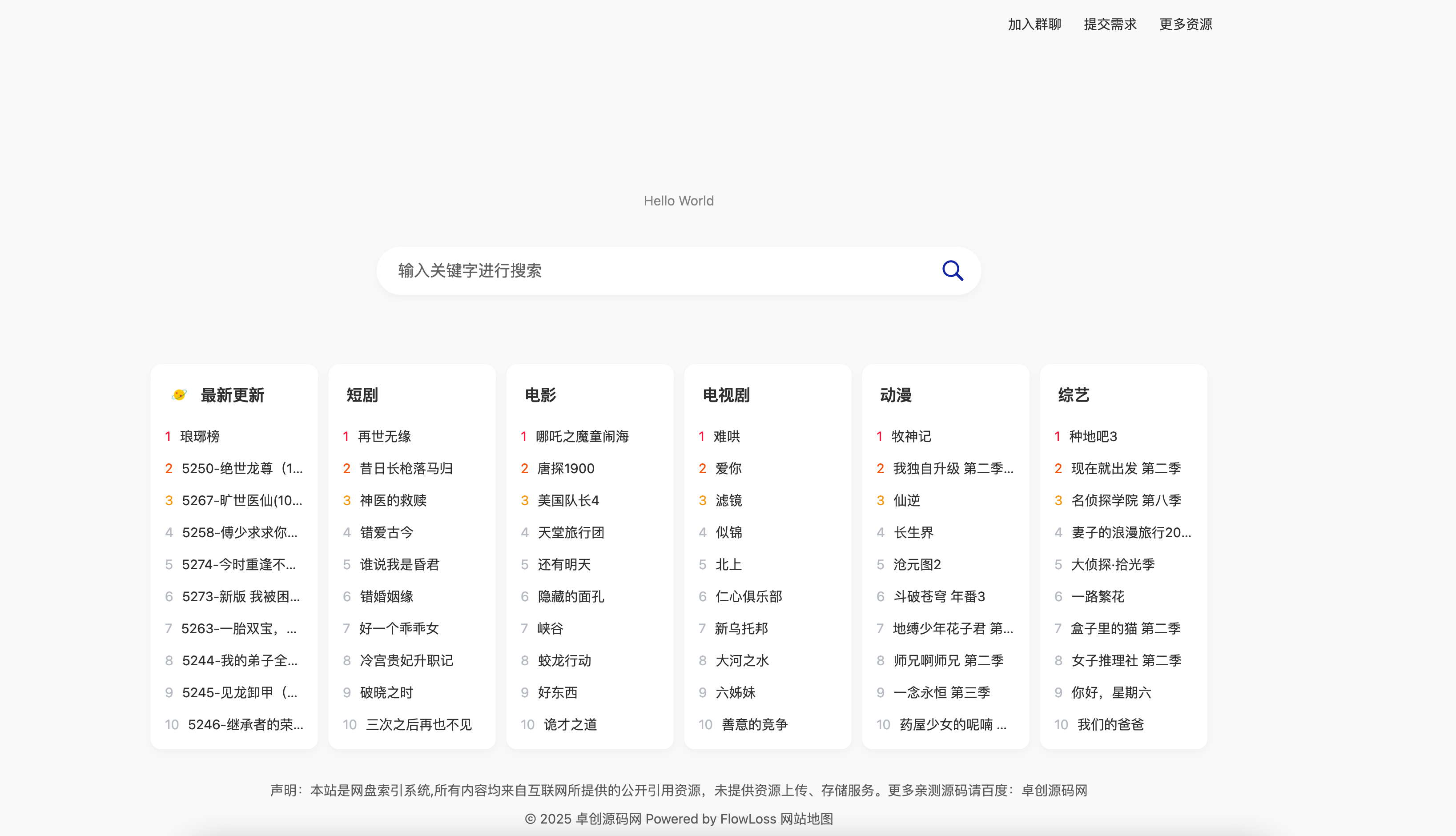
Task: Open the 更多资源 menu item
Action: point(1186,24)
